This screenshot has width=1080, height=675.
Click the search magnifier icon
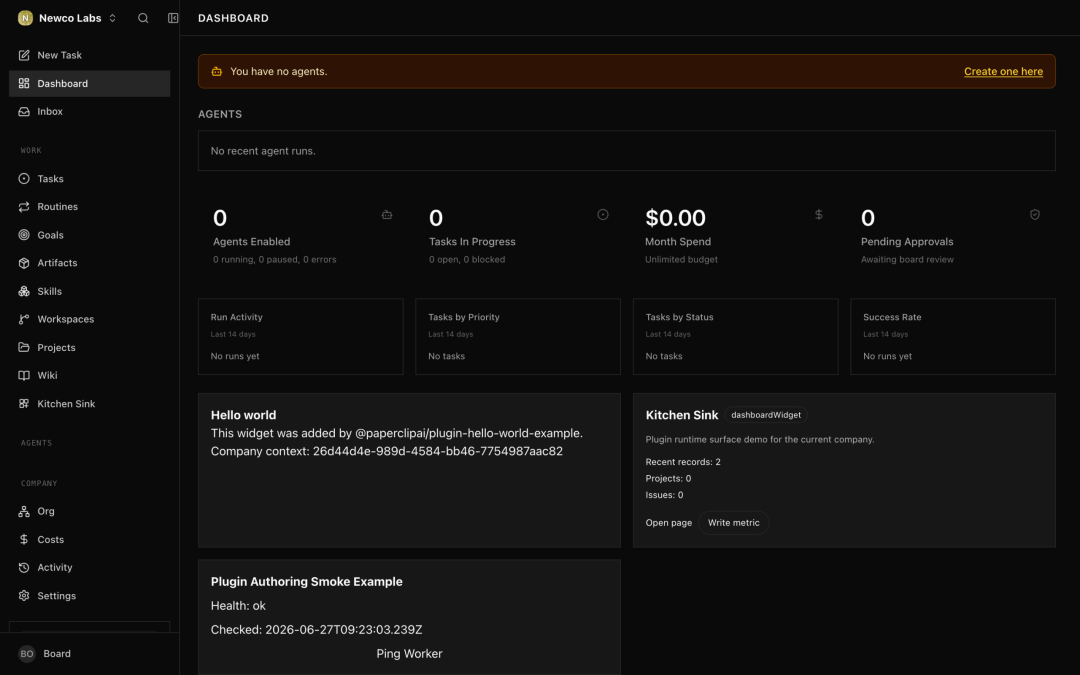click(x=143, y=18)
